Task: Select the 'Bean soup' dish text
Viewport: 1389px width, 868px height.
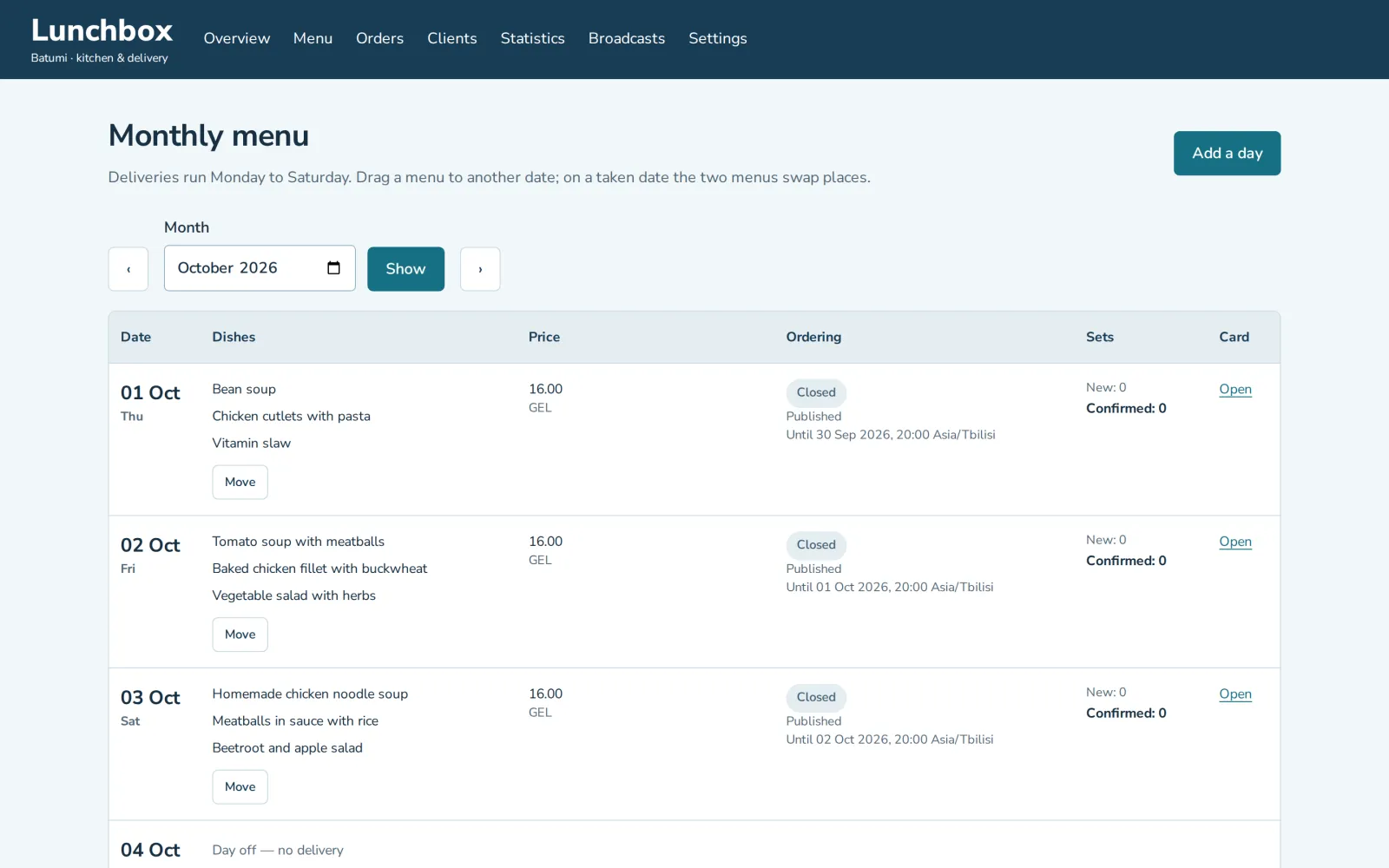Action: [244, 389]
